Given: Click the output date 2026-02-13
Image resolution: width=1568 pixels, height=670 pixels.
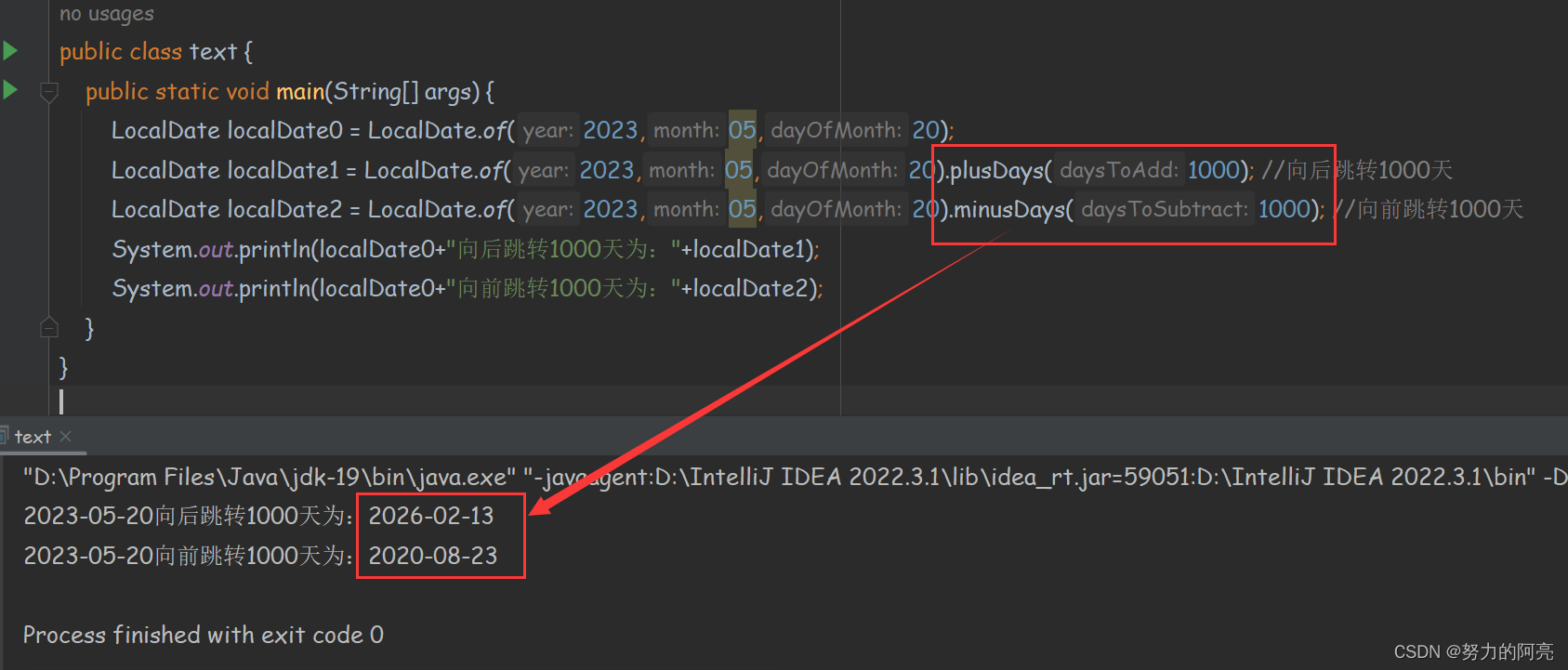Looking at the screenshot, I should pos(431,516).
